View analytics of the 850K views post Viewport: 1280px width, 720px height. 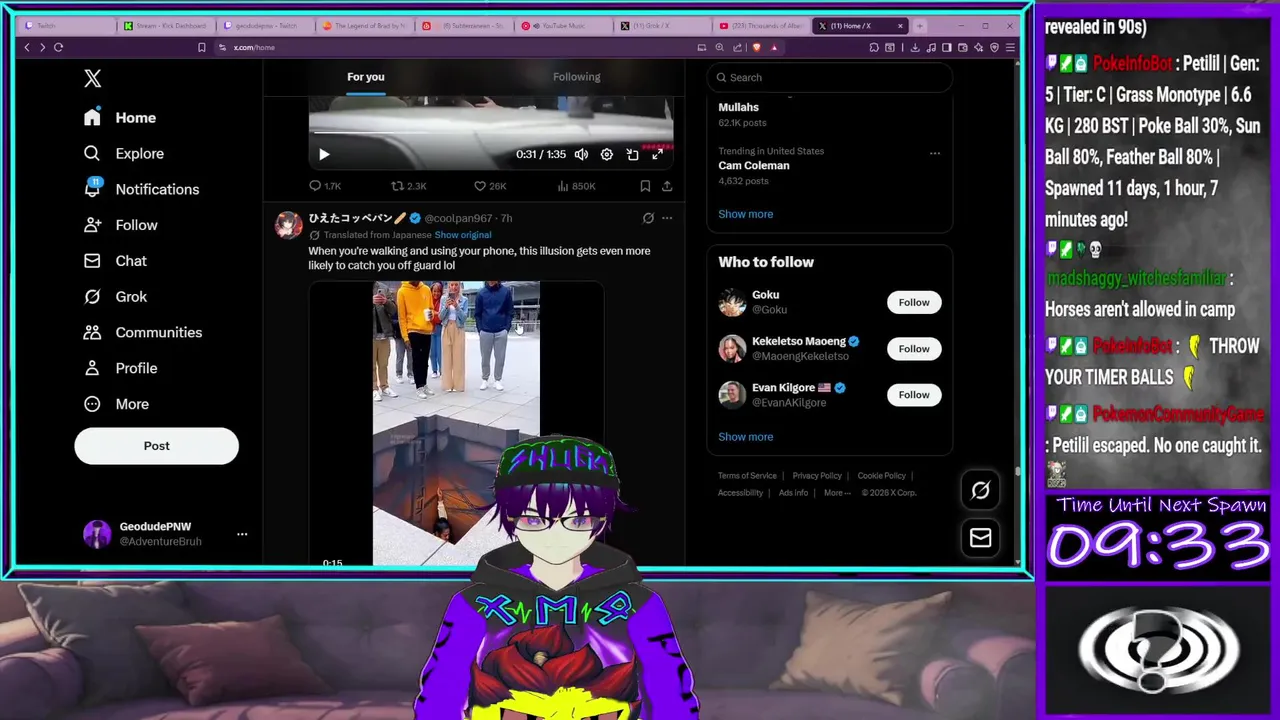coord(576,186)
